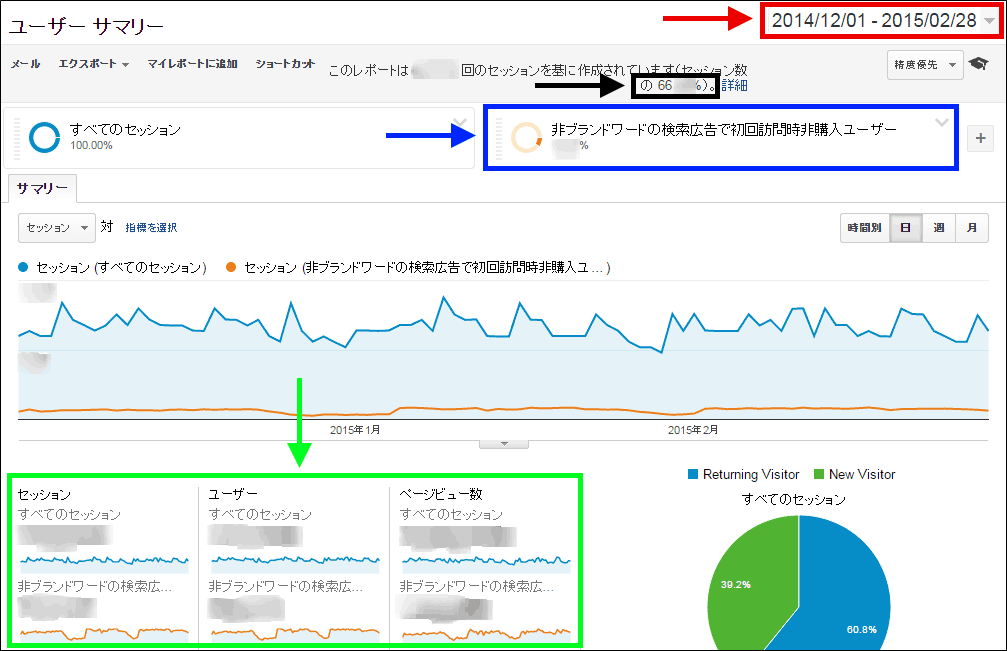
Task: Click the plus icon to add segment
Action: [980, 139]
